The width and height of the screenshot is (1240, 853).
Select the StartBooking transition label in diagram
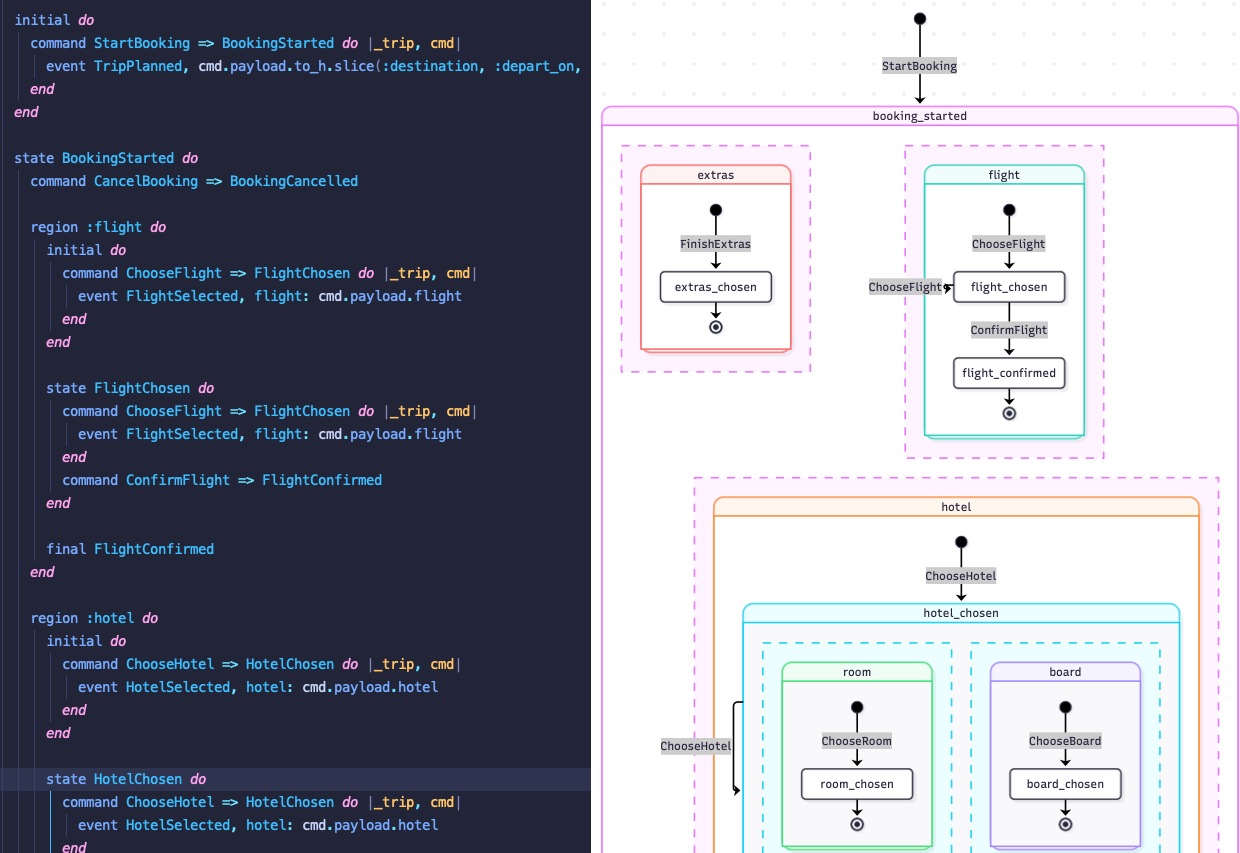[x=919, y=66]
